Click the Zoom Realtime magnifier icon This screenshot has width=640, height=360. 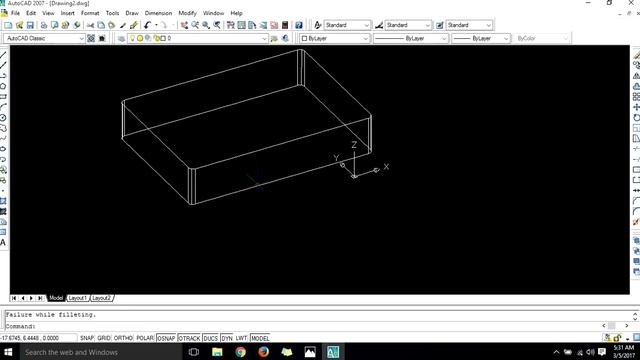pos(195,25)
